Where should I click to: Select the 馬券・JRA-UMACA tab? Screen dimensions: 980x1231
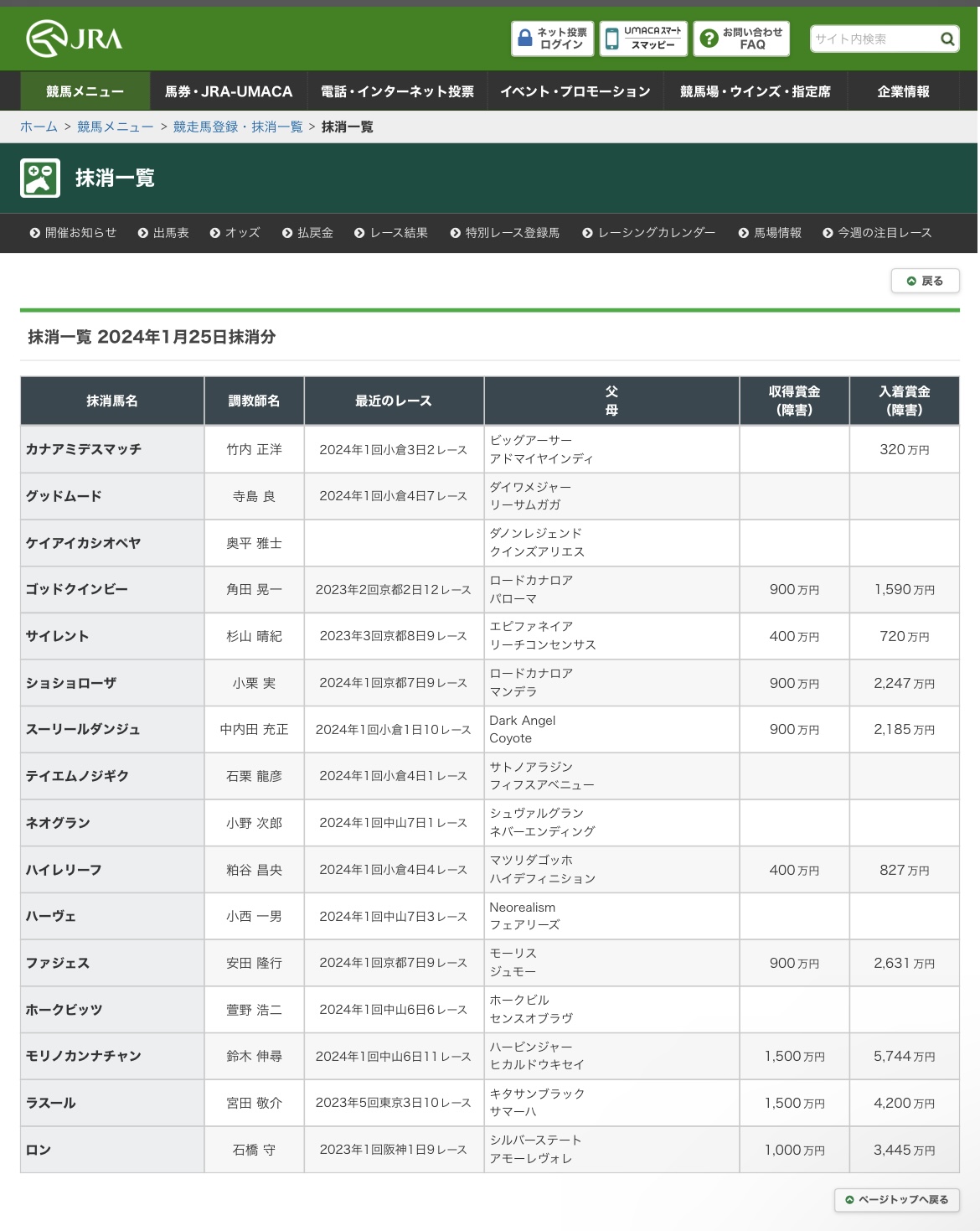coord(229,91)
